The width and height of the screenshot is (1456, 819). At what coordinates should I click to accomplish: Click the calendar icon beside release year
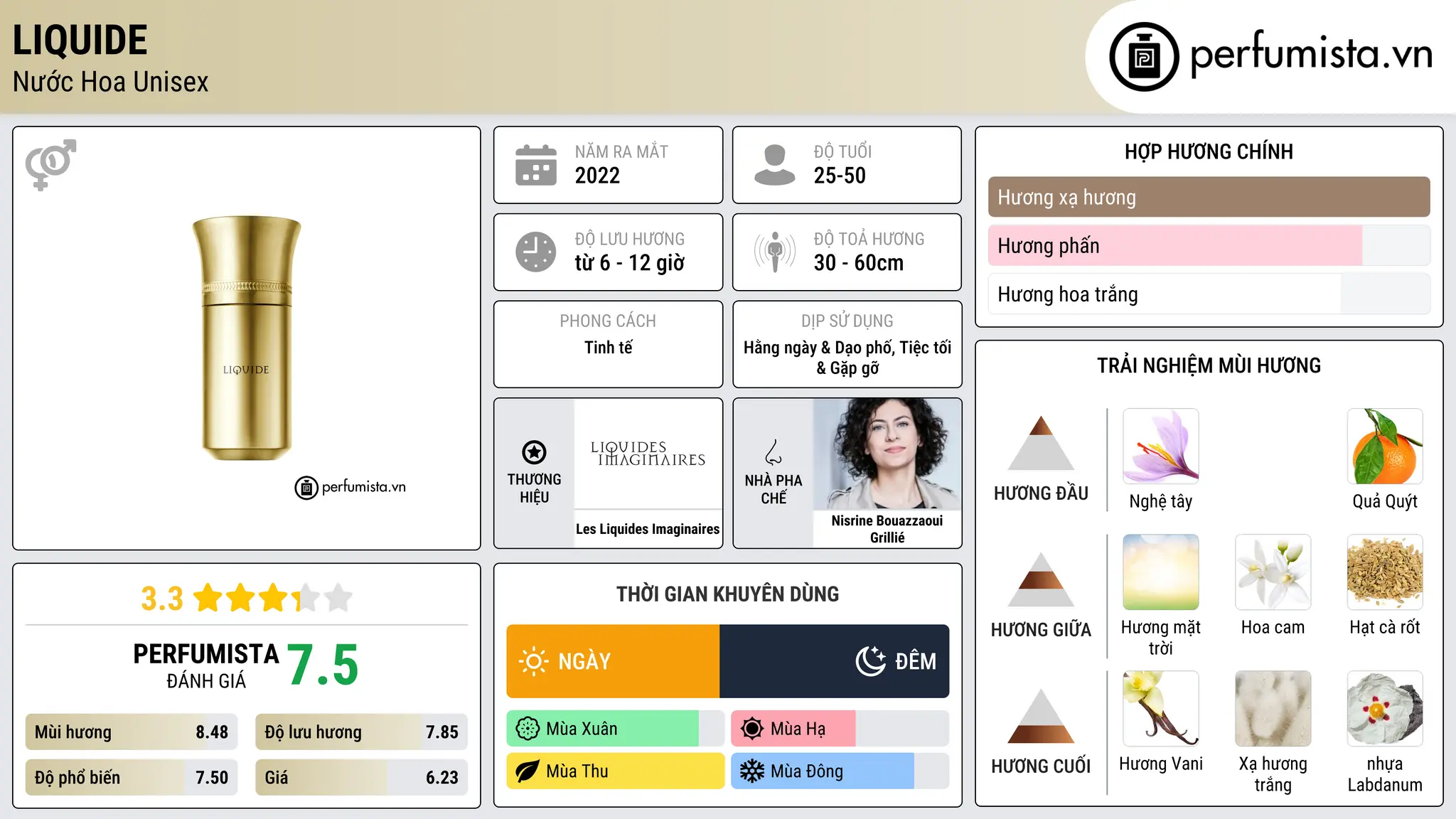[536, 165]
